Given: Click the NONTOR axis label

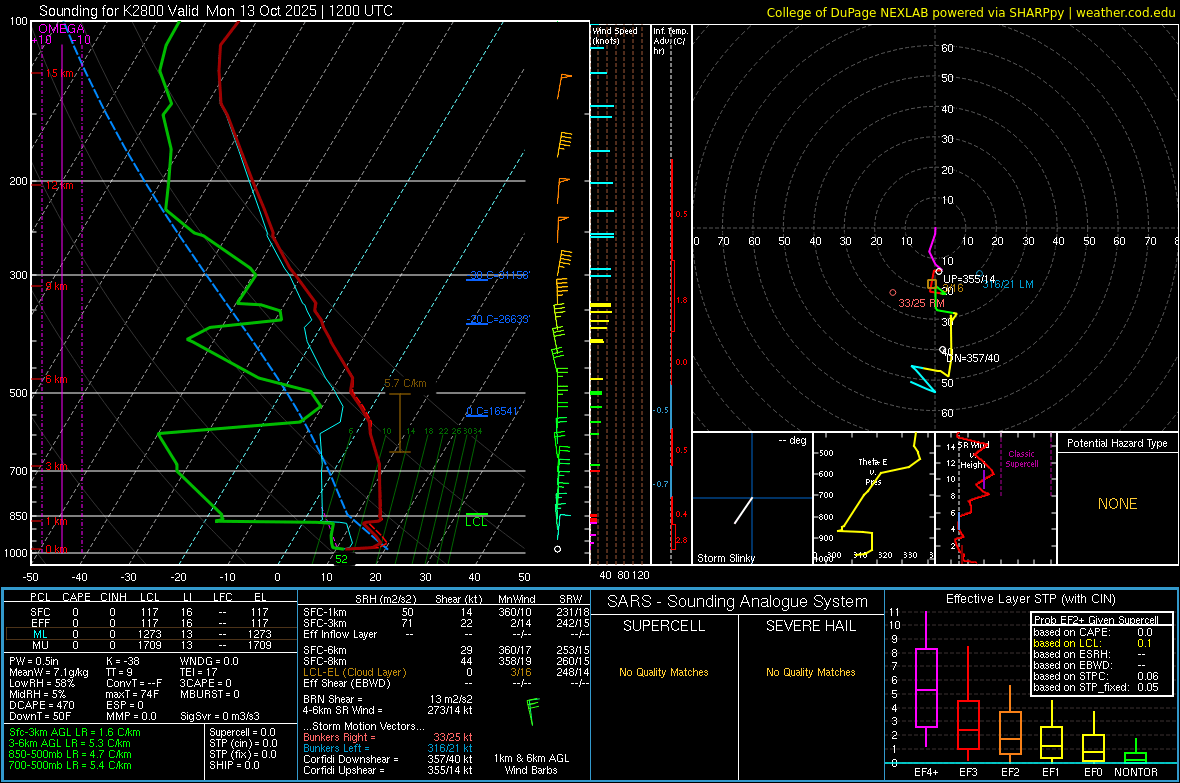Looking at the screenshot, I should [1136, 772].
